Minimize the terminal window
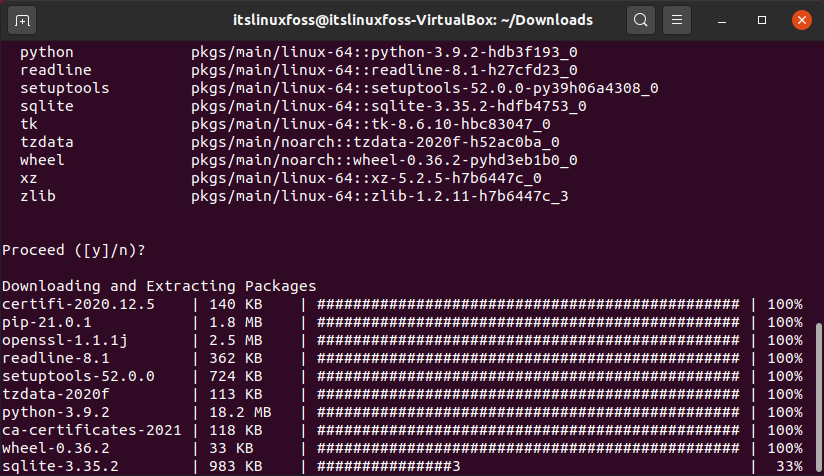The width and height of the screenshot is (824, 476). click(x=722, y=20)
